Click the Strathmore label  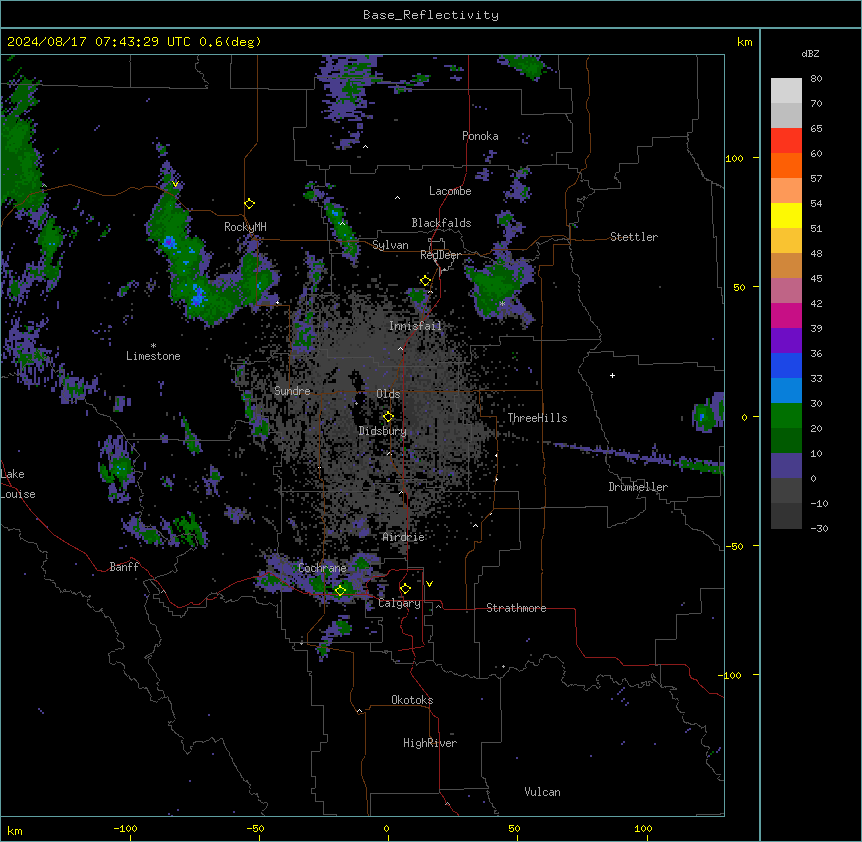[x=516, y=608]
